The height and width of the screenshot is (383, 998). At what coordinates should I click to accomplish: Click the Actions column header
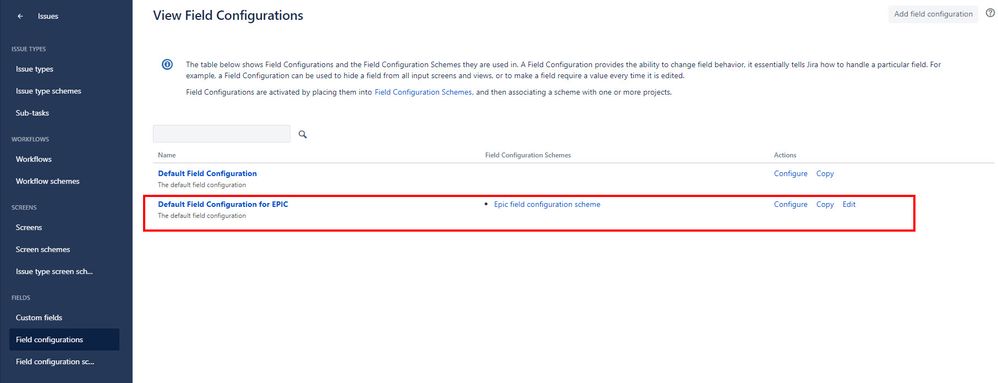tap(785, 155)
